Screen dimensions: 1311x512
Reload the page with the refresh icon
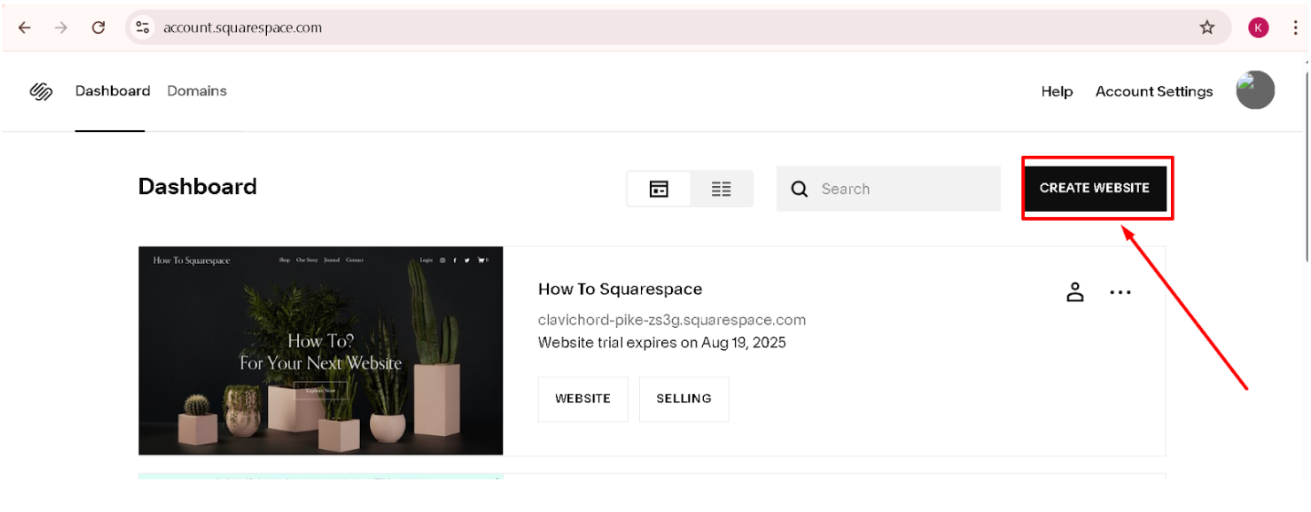pyautogui.click(x=98, y=28)
